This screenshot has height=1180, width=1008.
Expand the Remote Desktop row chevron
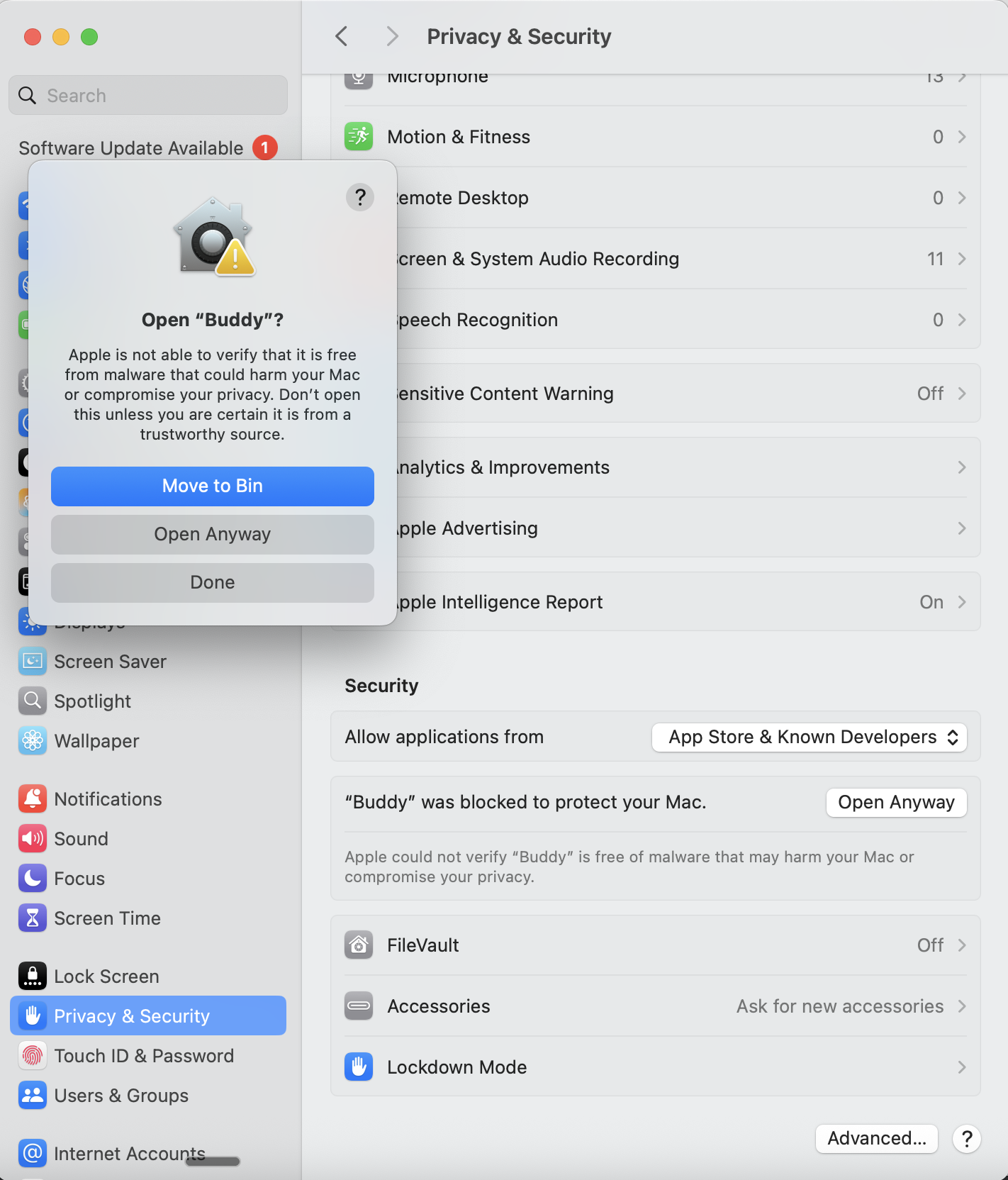pos(962,197)
